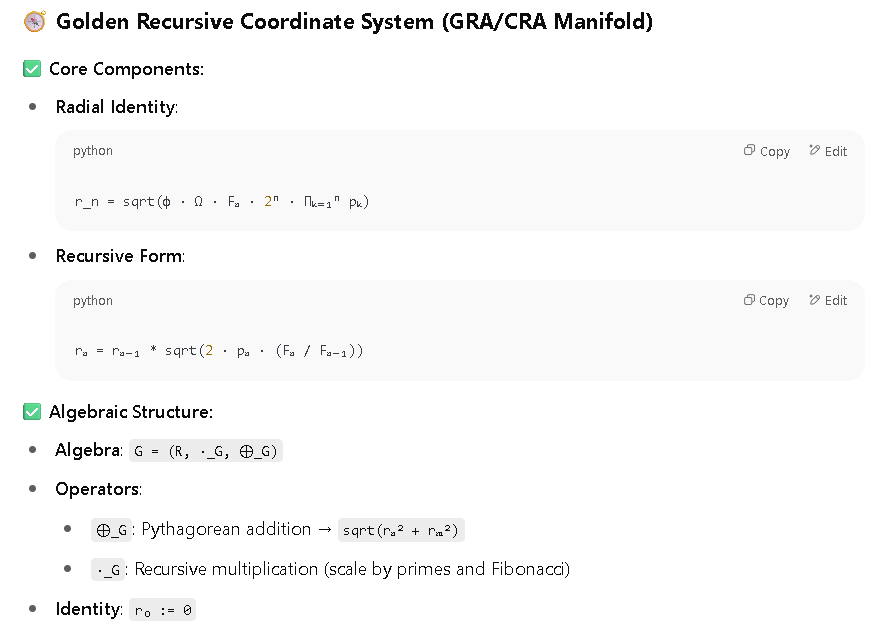Click green checkmark next to Algebraic Structure
This screenshot has height=641, width=888.
point(32,412)
